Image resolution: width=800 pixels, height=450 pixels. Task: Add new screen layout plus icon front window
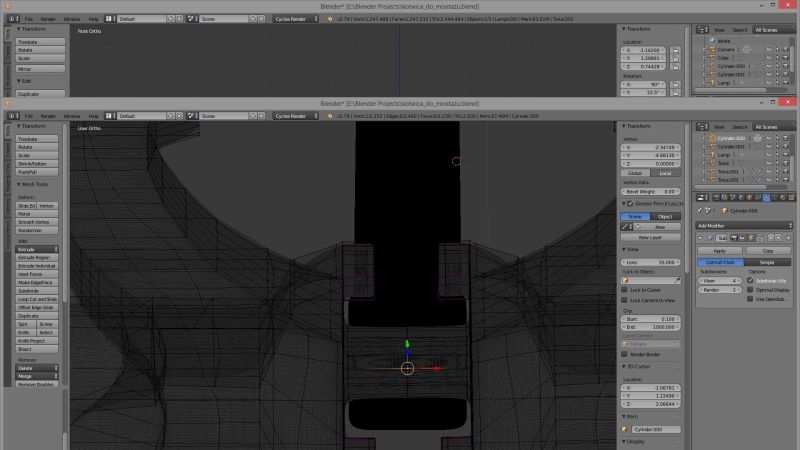click(x=171, y=116)
